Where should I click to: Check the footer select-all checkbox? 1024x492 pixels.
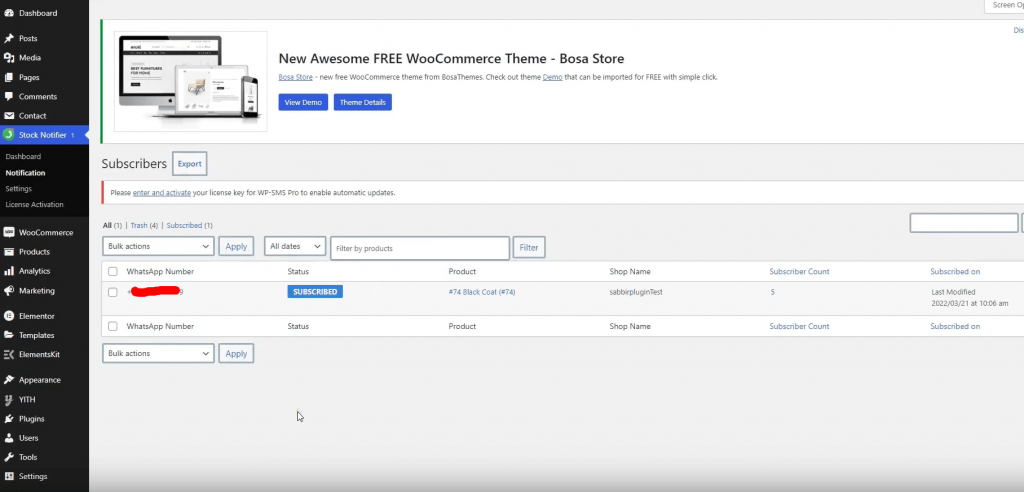[113, 326]
